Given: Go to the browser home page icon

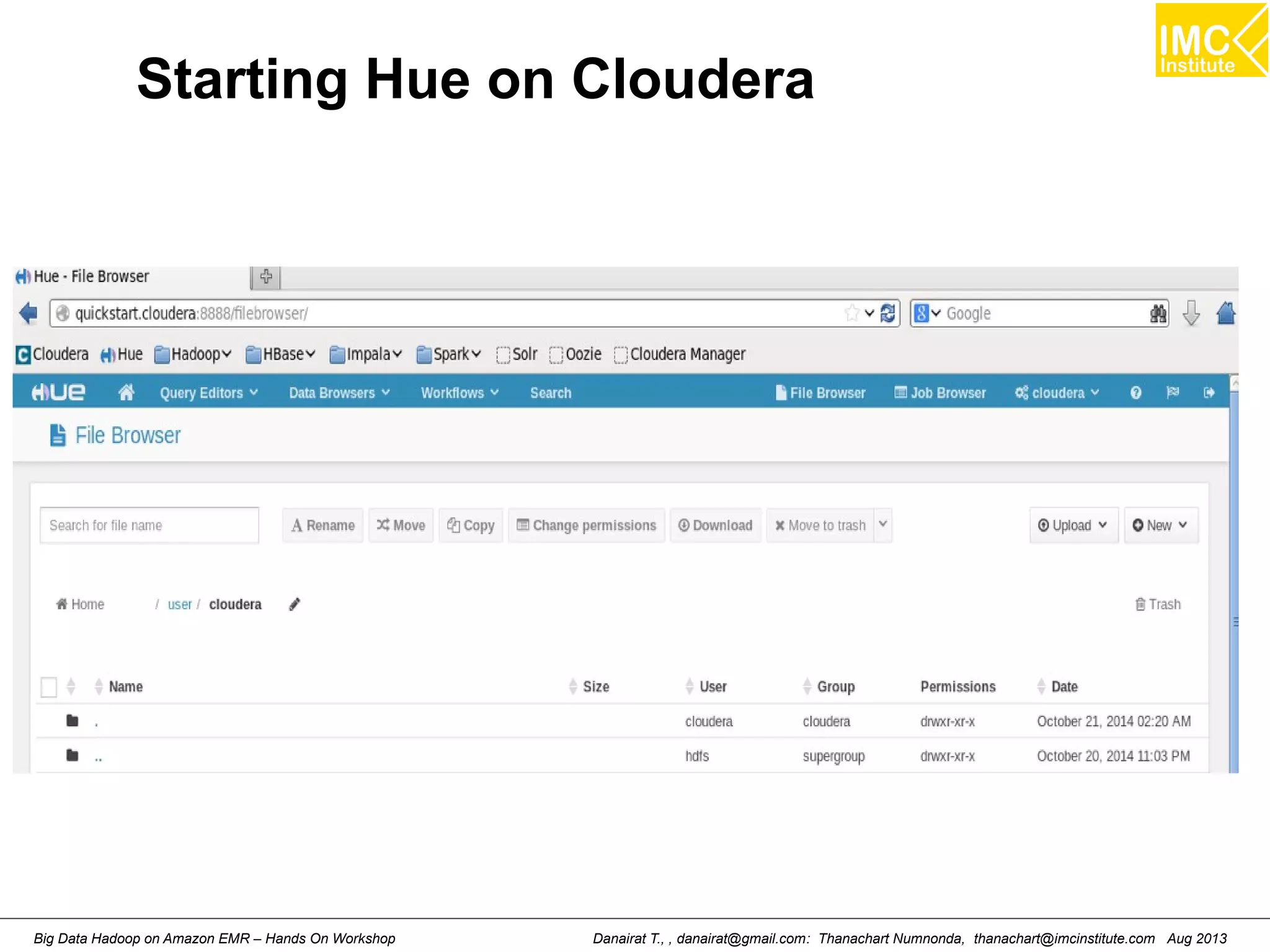Looking at the screenshot, I should click(x=1226, y=312).
